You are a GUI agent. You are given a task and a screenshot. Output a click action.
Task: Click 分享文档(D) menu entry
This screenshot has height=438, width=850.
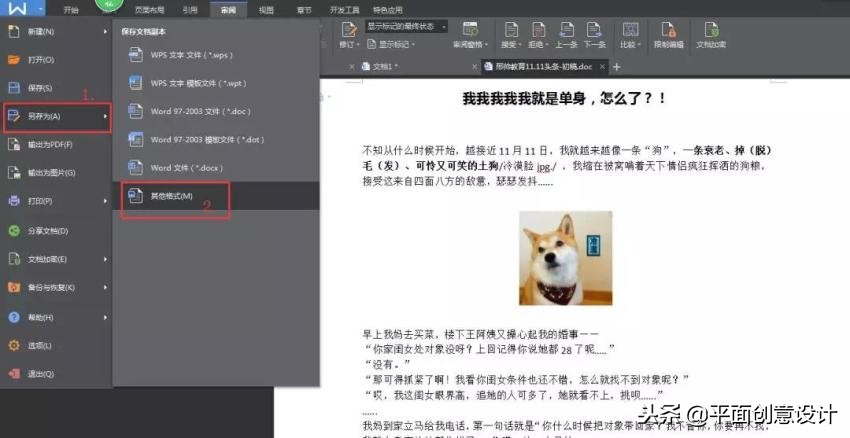56,231
